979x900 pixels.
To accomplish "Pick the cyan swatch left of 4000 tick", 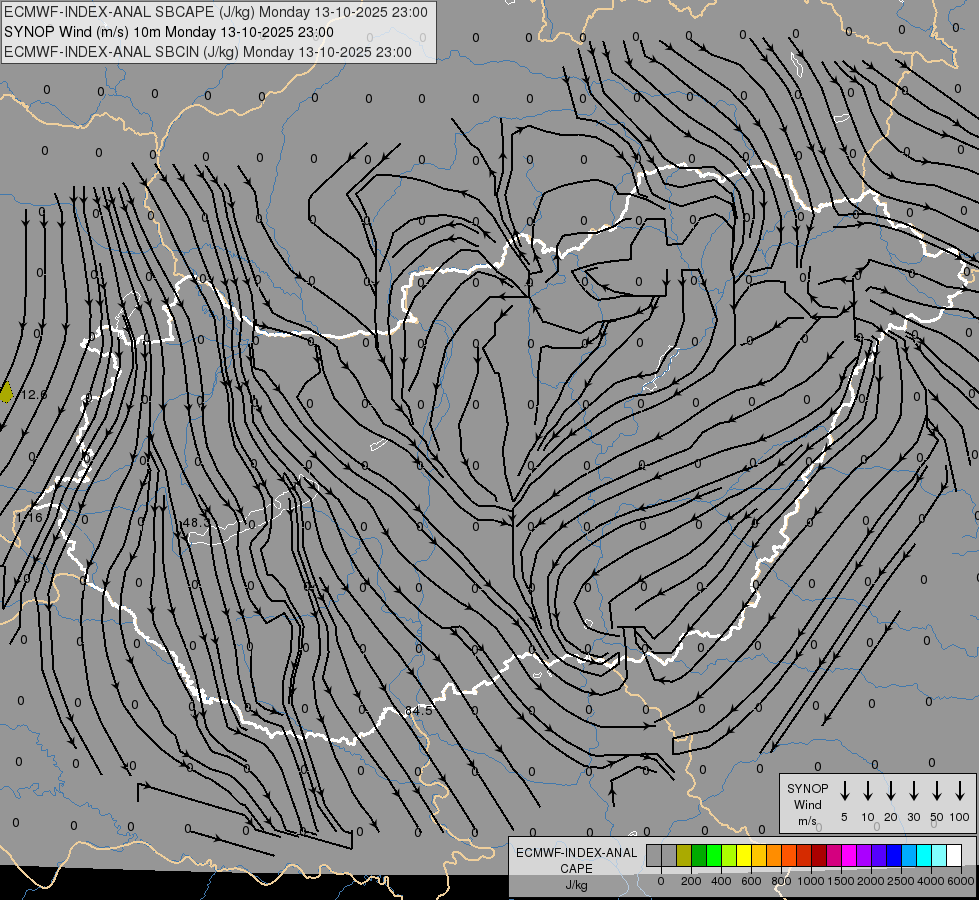I will pos(923,855).
